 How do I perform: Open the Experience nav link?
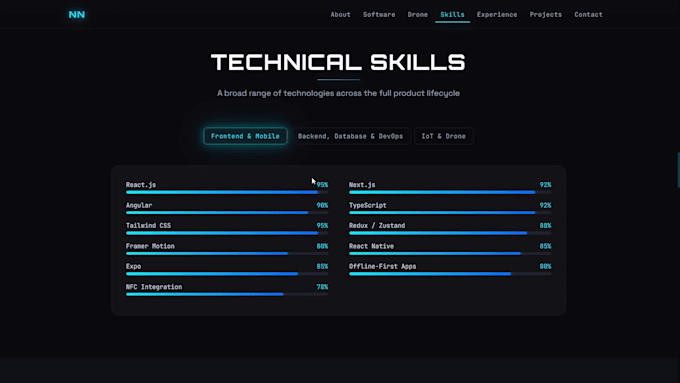pyautogui.click(x=497, y=15)
